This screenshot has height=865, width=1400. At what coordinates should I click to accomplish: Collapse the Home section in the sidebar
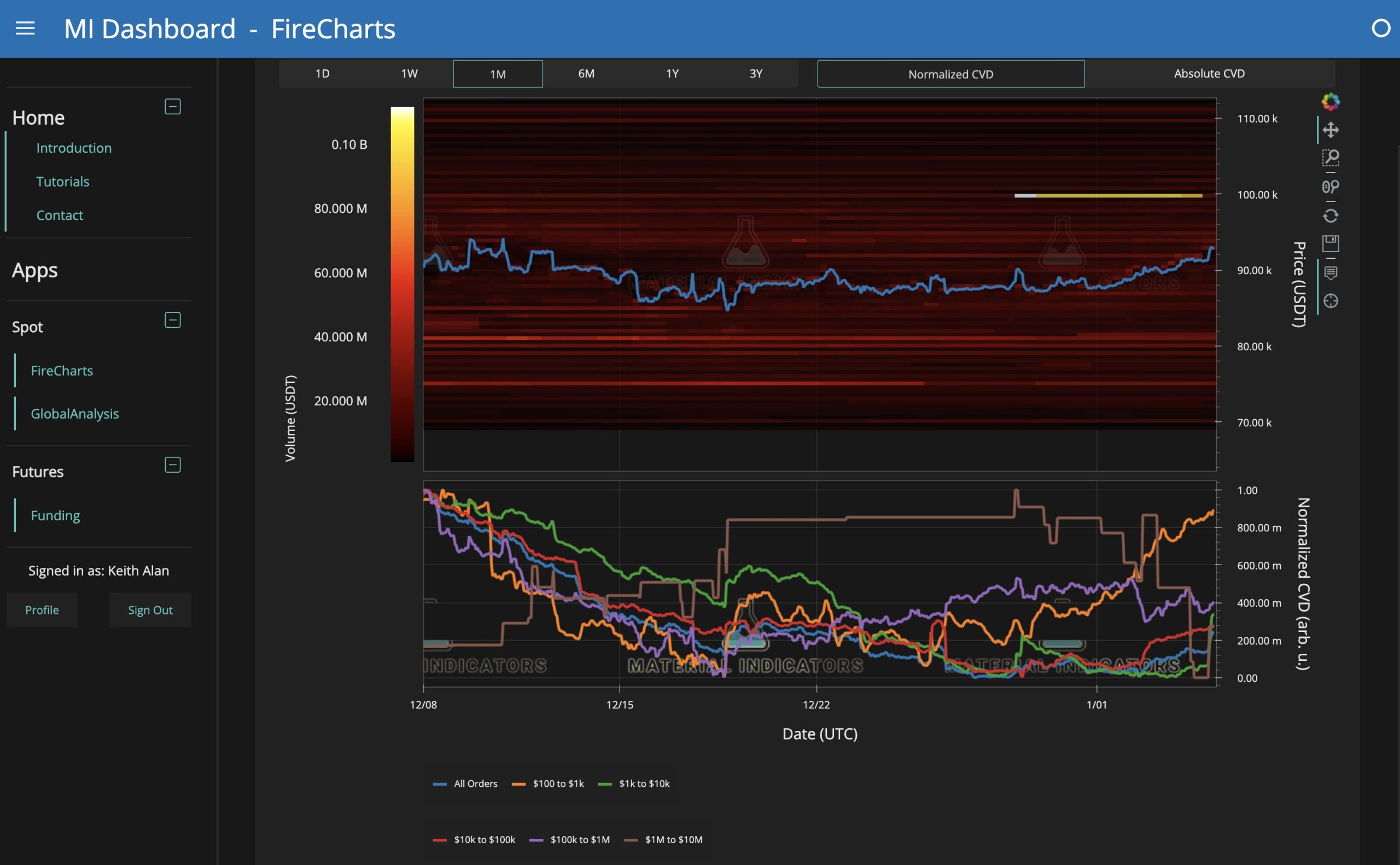point(172,106)
